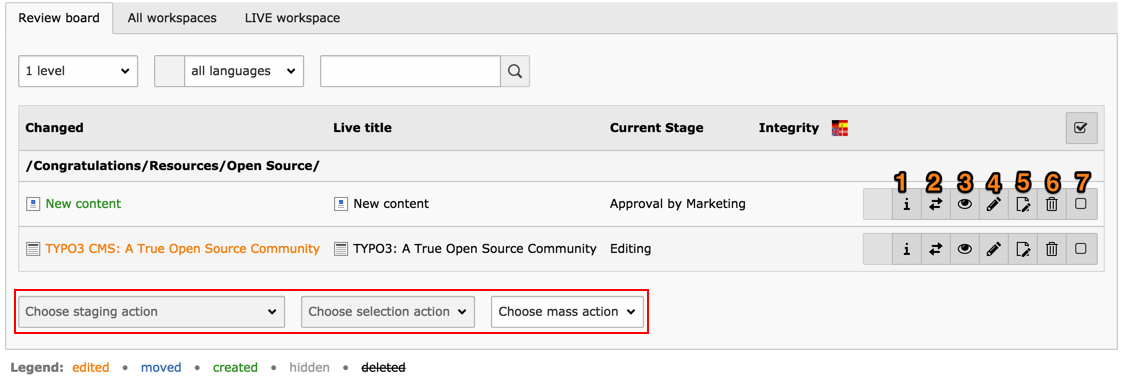
Task: Toggle select-all checkbox in table header
Action: [1081, 128]
